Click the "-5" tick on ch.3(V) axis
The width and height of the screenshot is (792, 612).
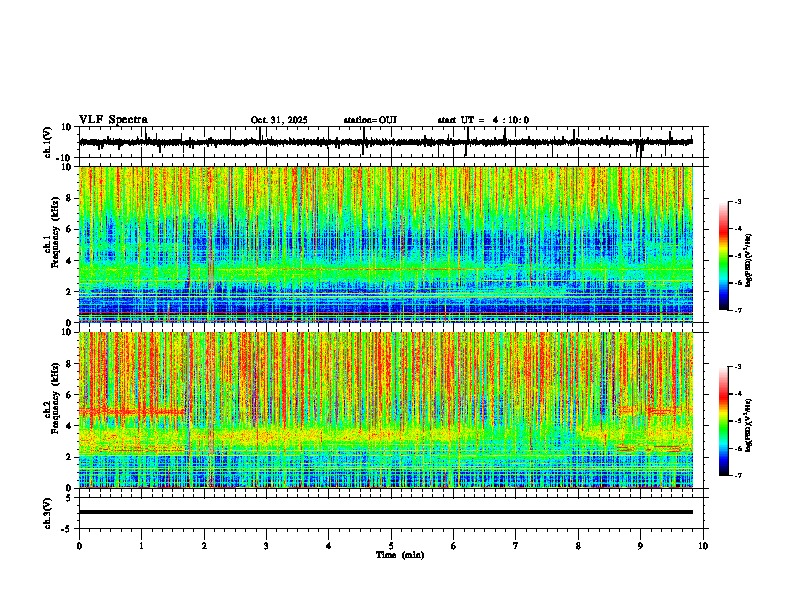68,529
